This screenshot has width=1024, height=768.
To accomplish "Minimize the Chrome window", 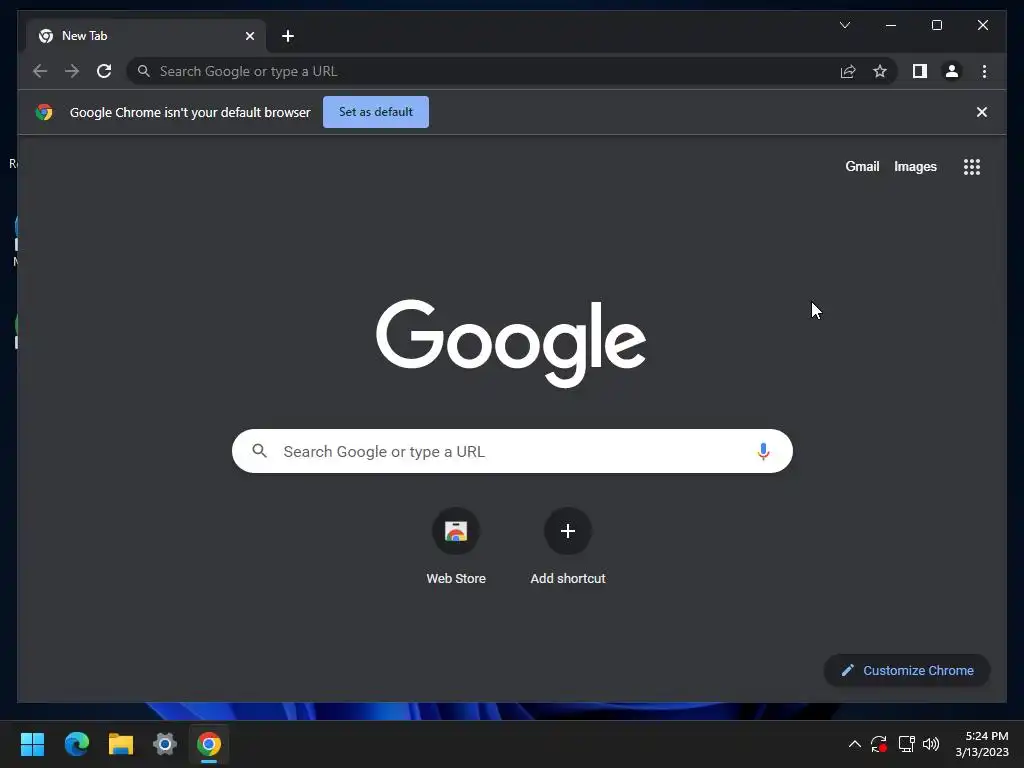I will (x=891, y=25).
